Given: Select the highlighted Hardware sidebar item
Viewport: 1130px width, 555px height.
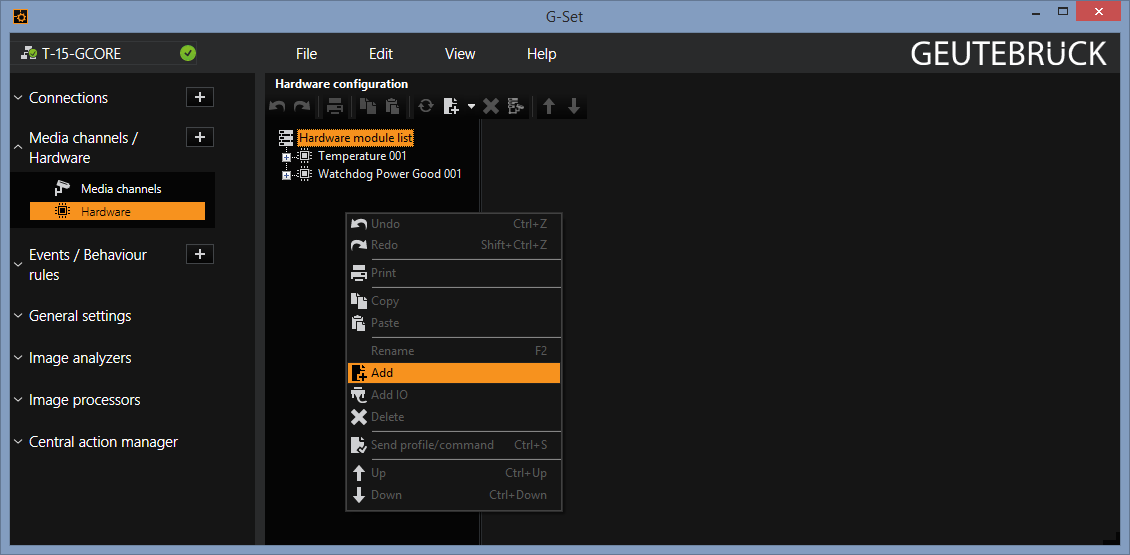Looking at the screenshot, I should click(117, 211).
